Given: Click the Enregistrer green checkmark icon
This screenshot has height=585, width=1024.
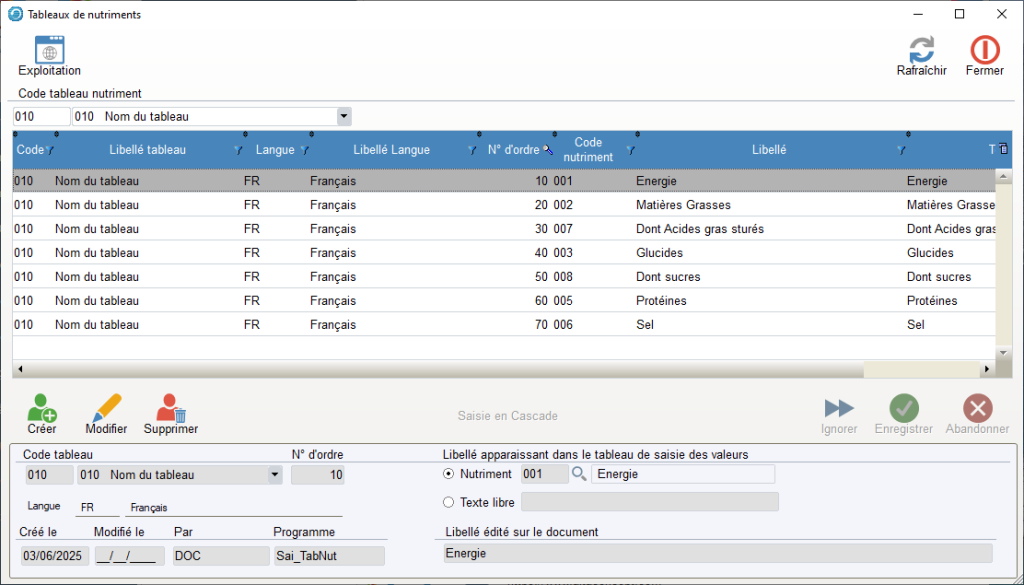Looking at the screenshot, I should click(x=904, y=408).
